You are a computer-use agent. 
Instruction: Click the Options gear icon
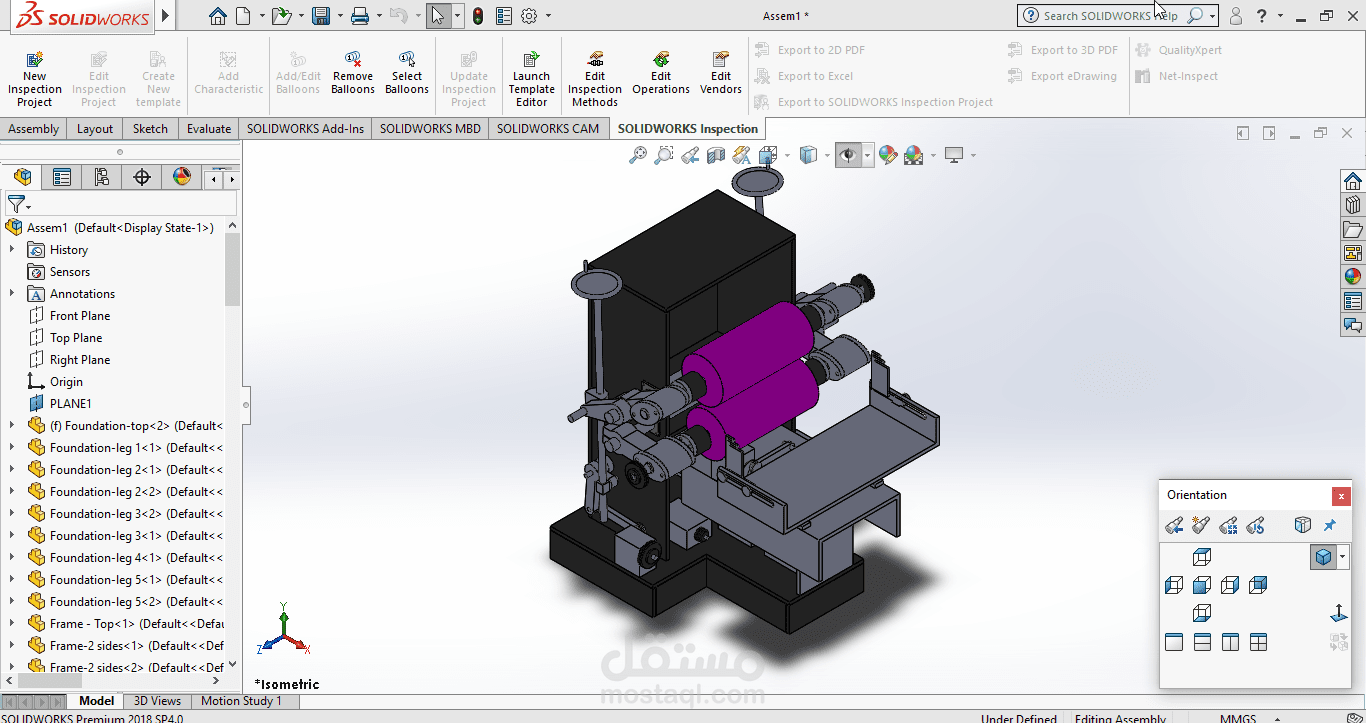[529, 16]
